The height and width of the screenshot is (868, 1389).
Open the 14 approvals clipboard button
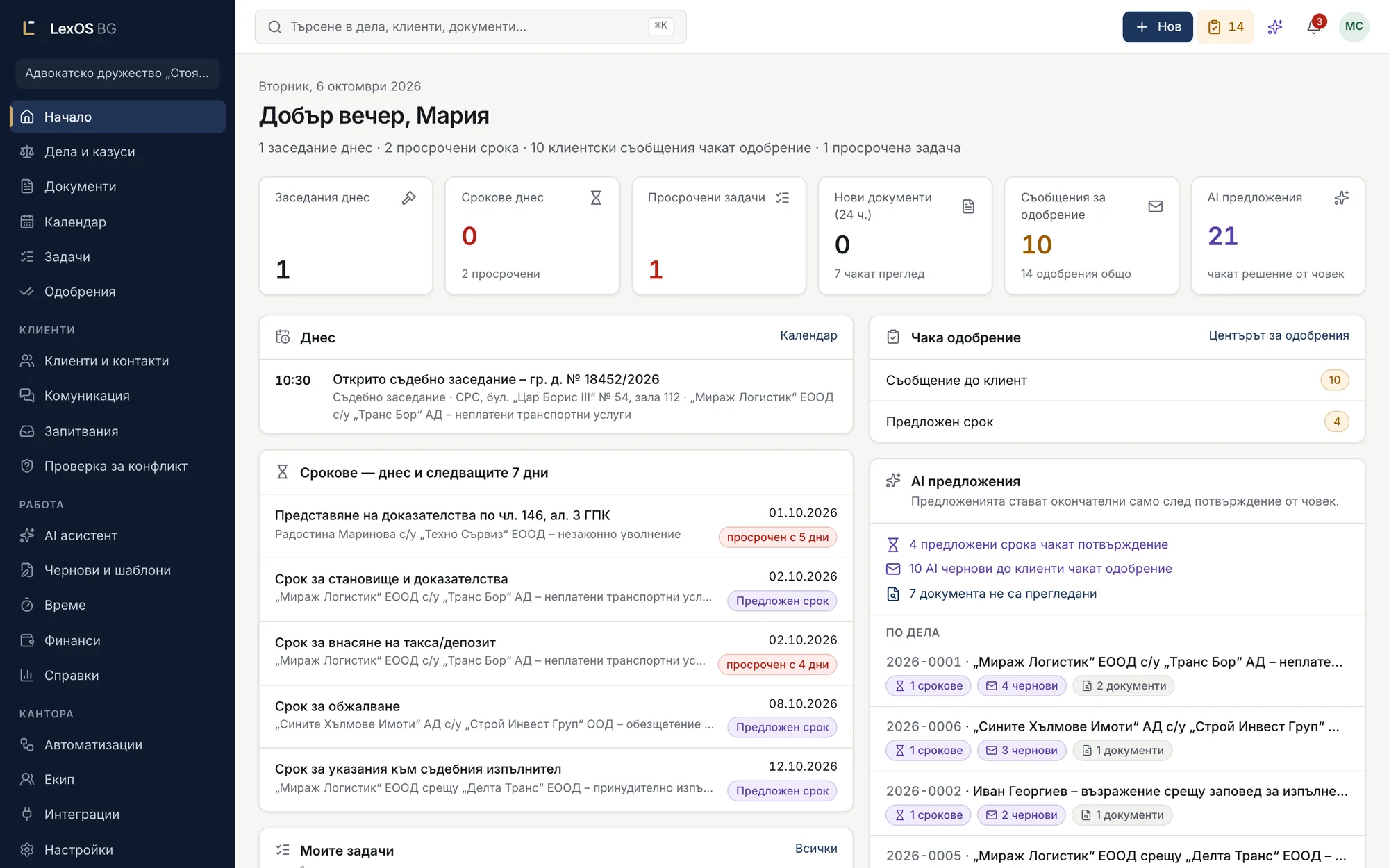click(x=1226, y=27)
